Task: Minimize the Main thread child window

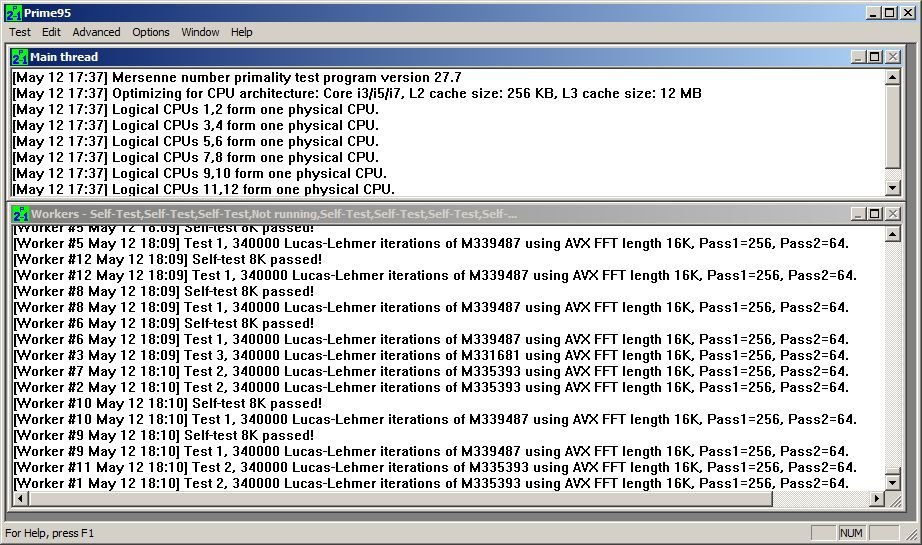Action: click(858, 57)
